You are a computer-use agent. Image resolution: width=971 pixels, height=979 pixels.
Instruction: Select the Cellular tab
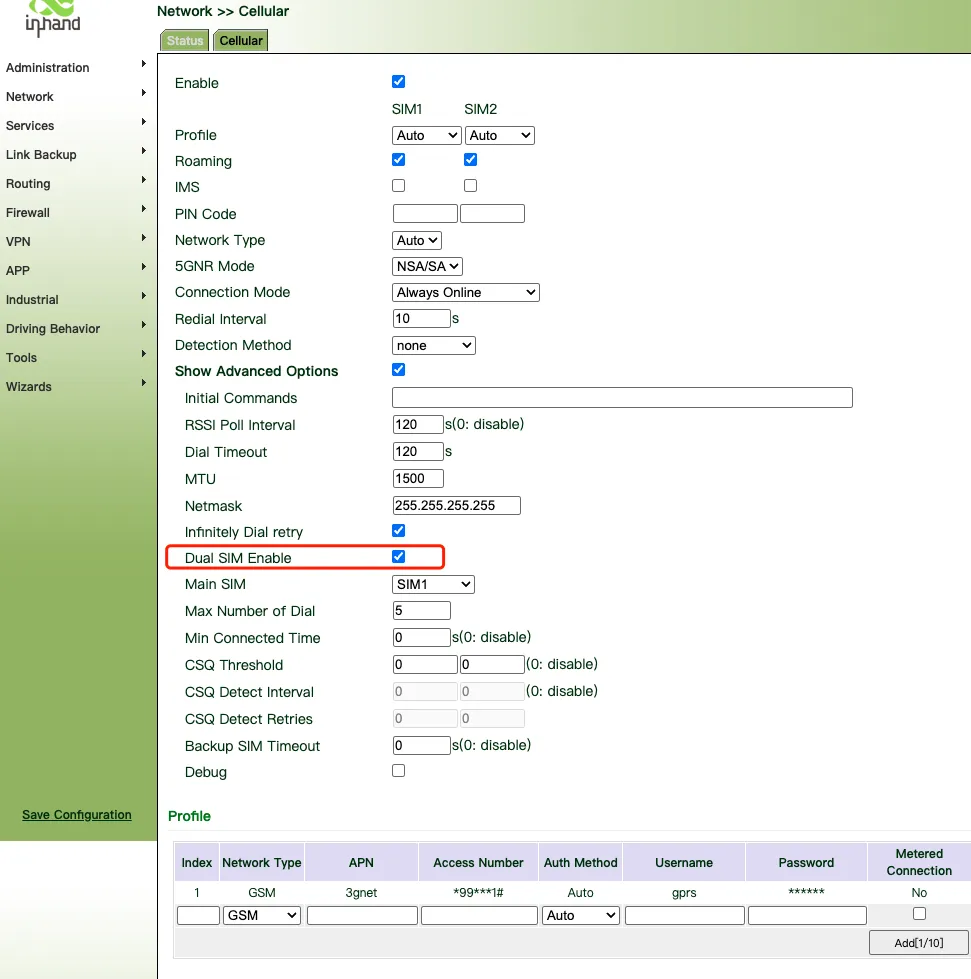240,41
